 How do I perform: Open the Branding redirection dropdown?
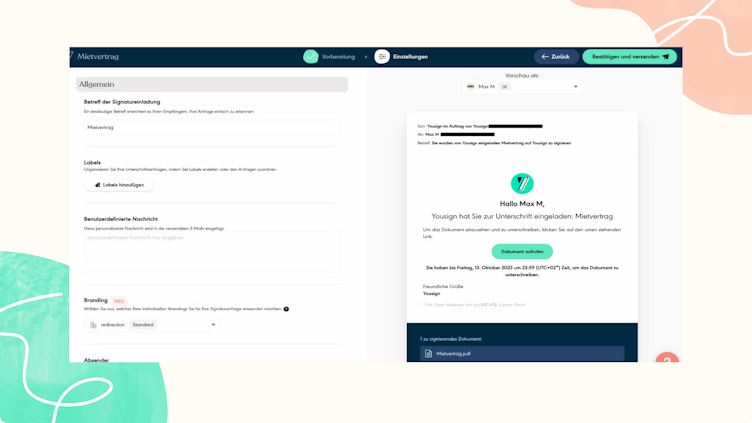click(152, 325)
